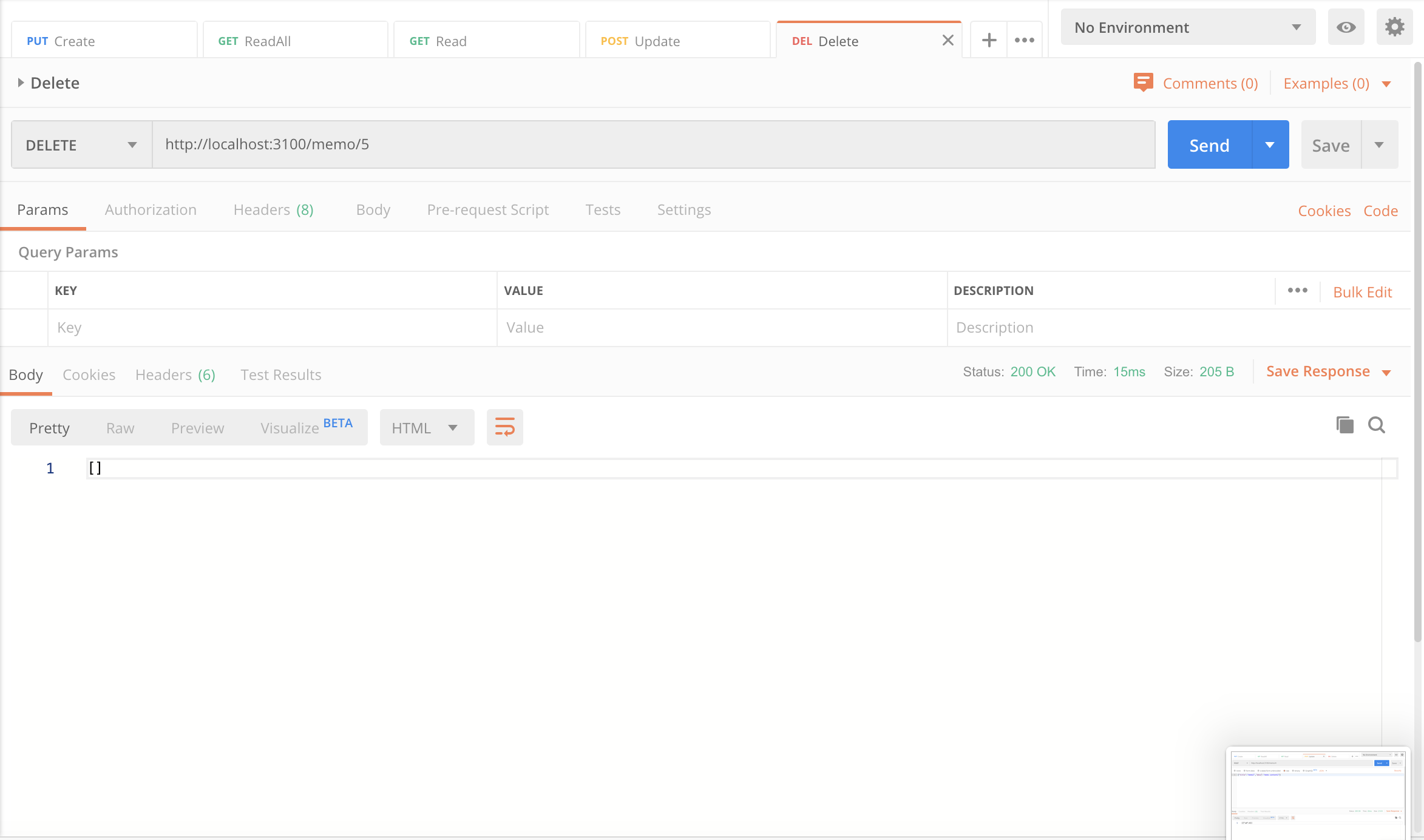Viewport: 1424px width, 840px height.
Task: Open the environment quick look eye icon
Action: pyautogui.click(x=1346, y=27)
